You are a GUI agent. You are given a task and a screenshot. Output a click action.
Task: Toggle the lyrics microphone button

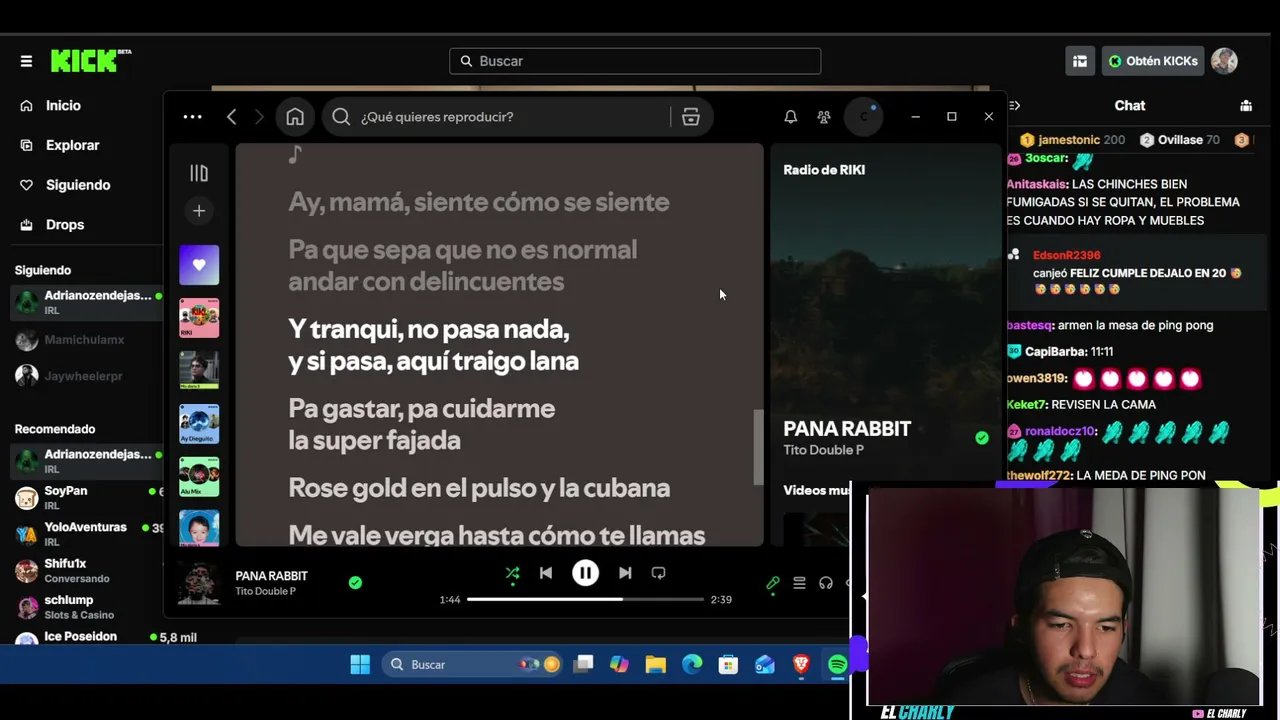pos(773,583)
